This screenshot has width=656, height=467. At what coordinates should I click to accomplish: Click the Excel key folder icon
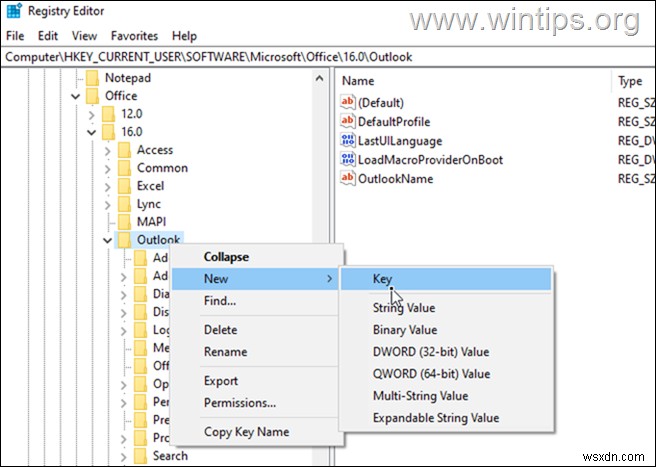pyautogui.click(x=124, y=186)
